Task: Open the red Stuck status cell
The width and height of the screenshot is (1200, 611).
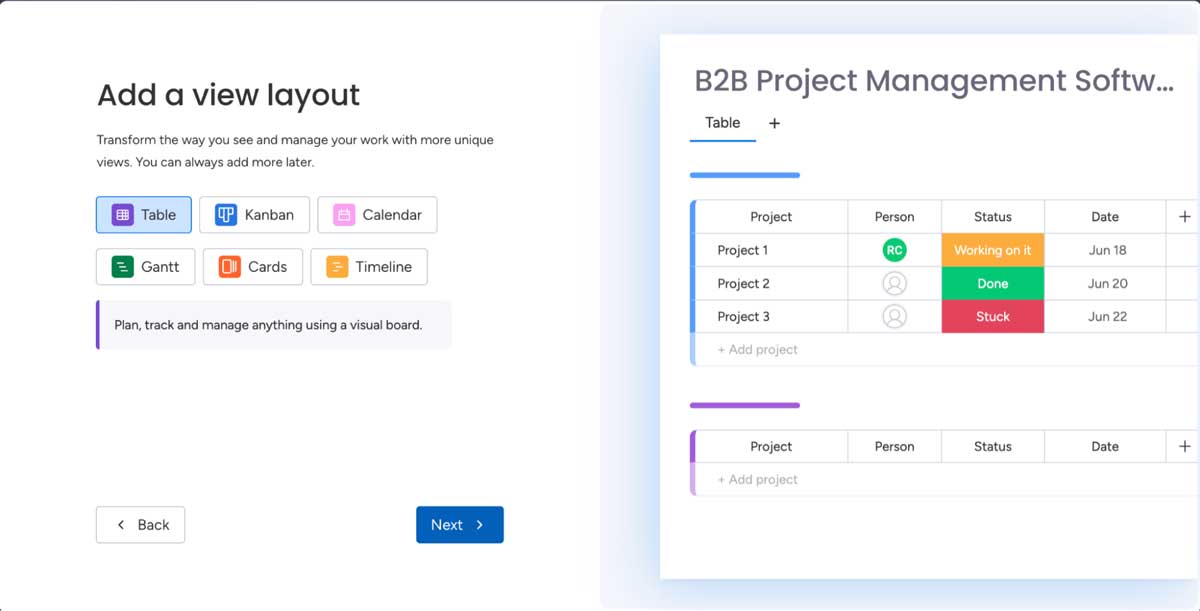Action: [992, 317]
